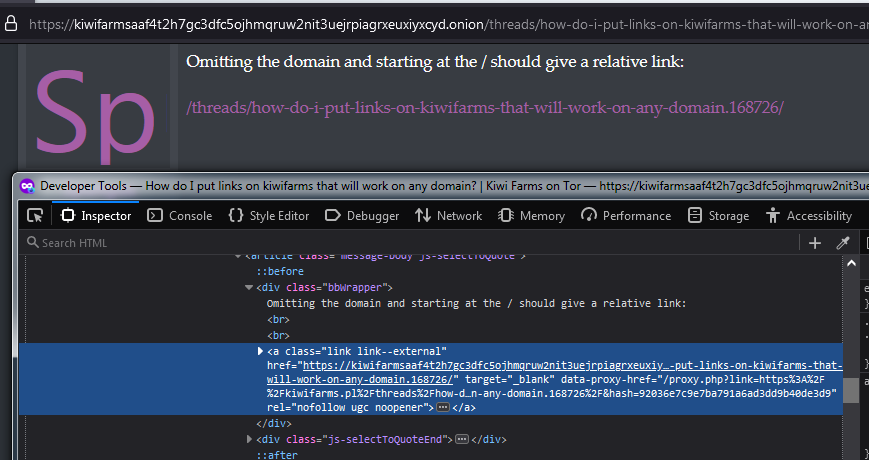
Task: Open the Accessibility tab
Action: (809, 216)
